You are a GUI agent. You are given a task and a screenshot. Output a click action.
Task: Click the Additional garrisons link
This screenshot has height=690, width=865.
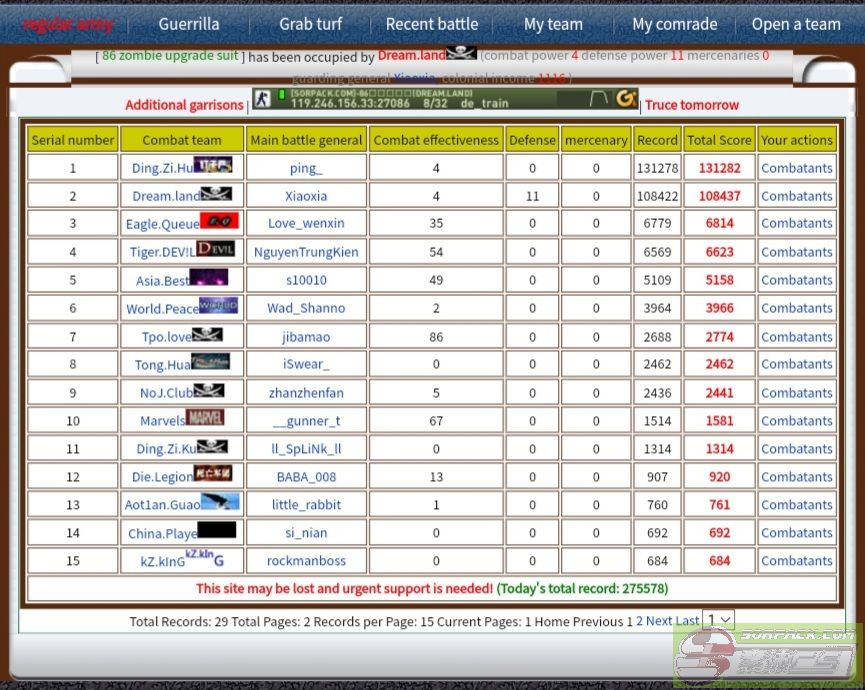184,105
